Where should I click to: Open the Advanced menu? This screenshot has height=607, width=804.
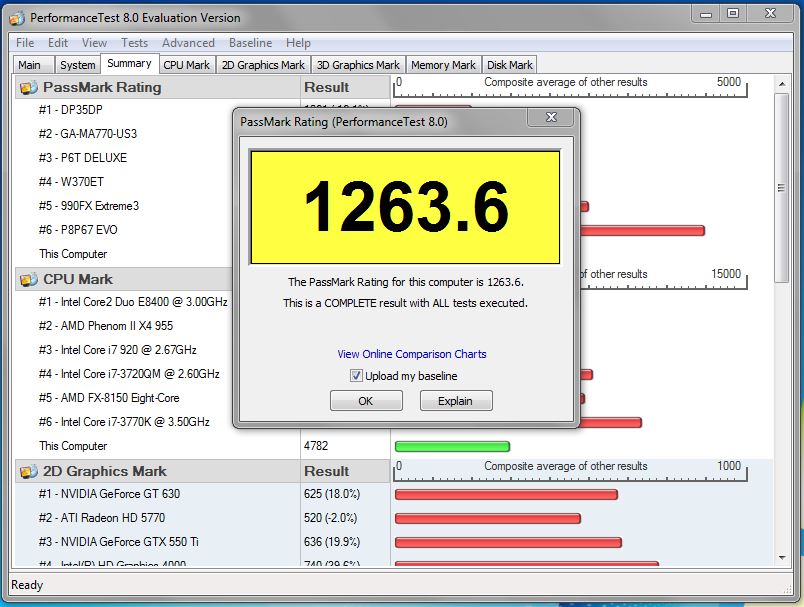(x=188, y=43)
